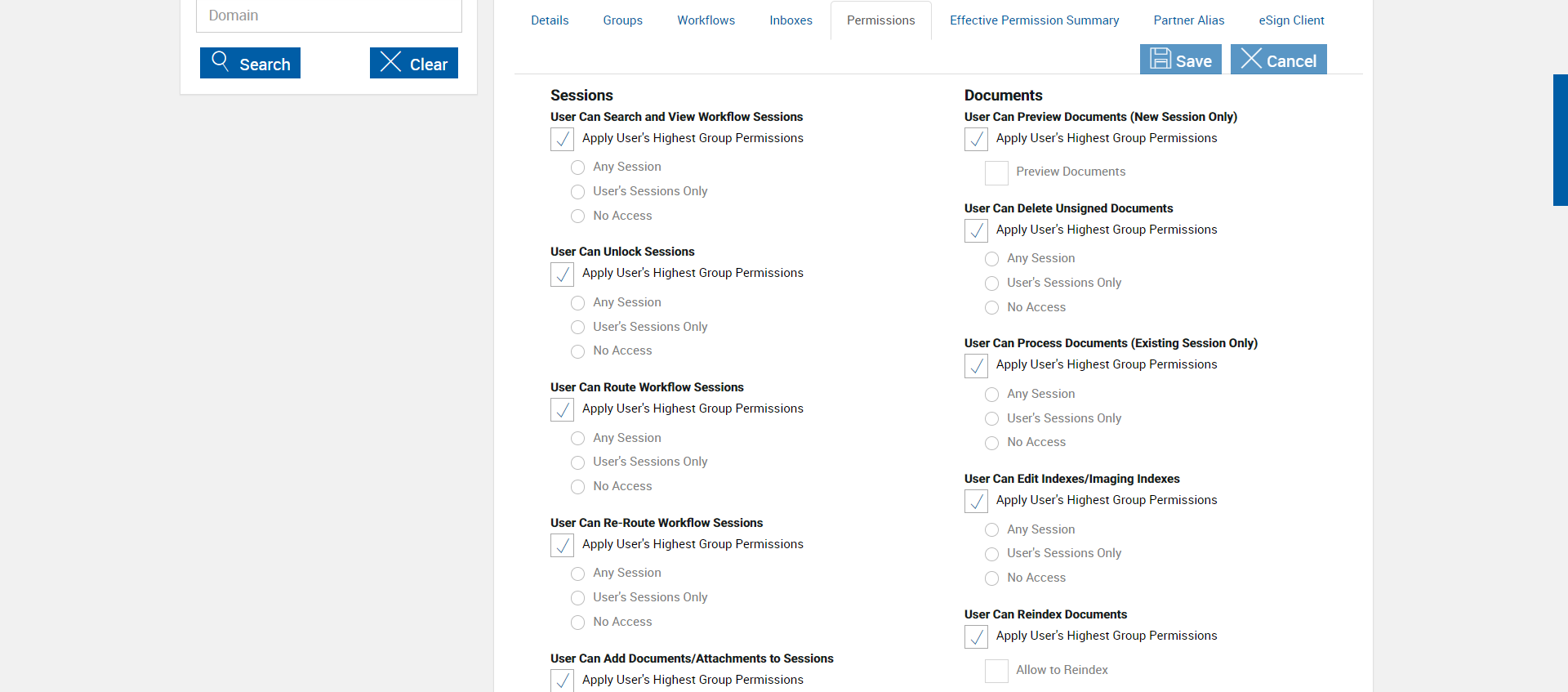1568x692 pixels.
Task: Switch to the Groups tab
Action: pos(622,20)
